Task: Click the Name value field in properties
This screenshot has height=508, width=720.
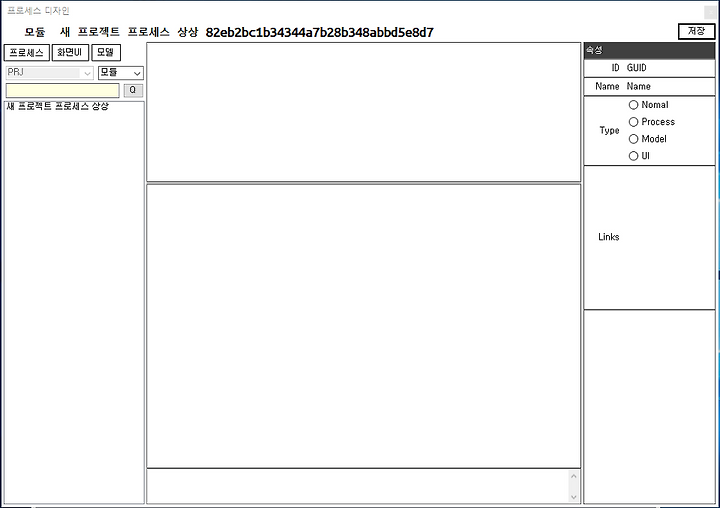Action: 638,86
